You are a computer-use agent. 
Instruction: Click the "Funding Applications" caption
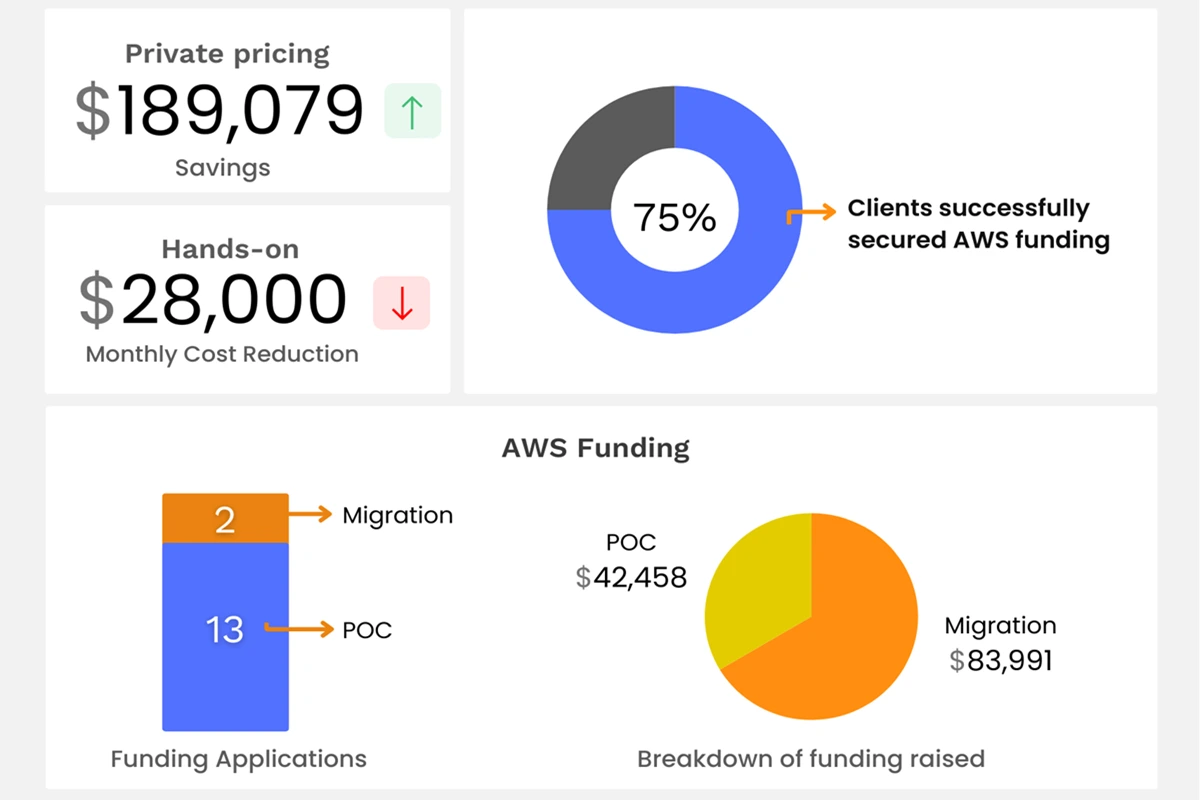coord(239,759)
